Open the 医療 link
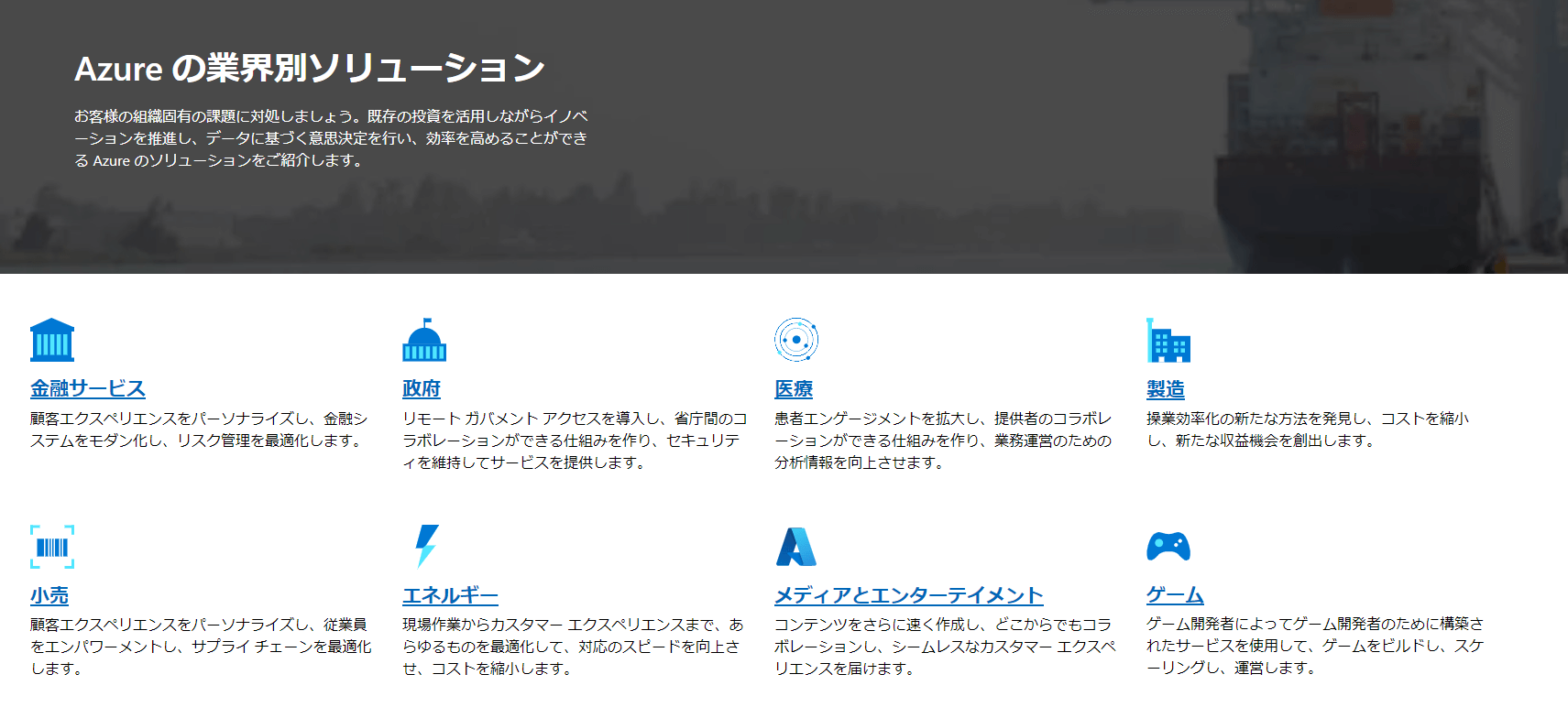 [794, 388]
